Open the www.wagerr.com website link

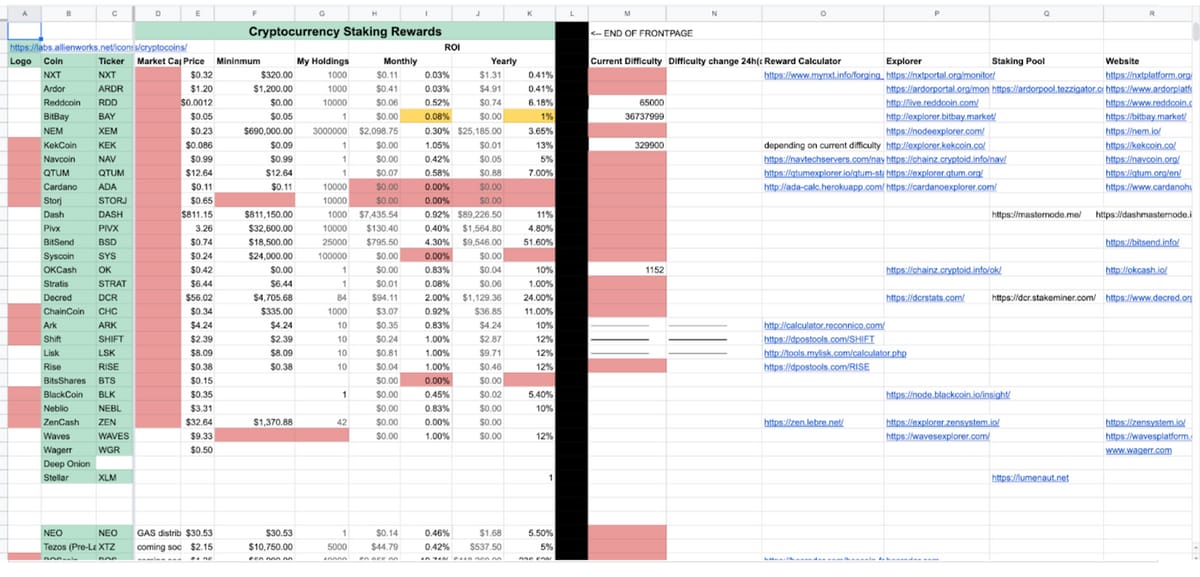coord(1138,451)
